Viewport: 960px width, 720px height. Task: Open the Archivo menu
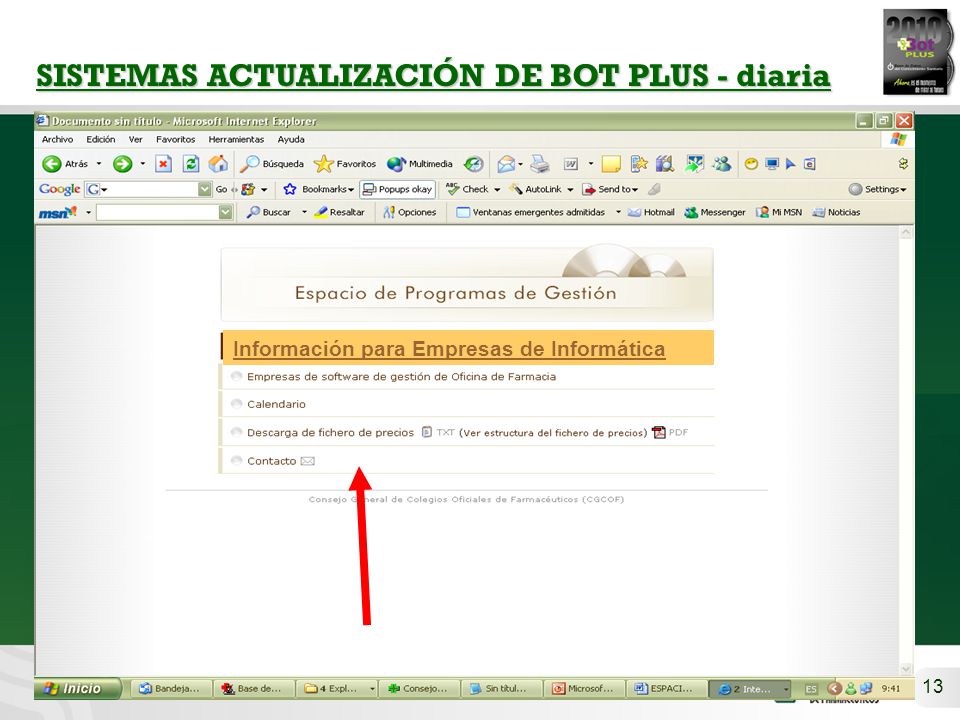click(x=58, y=140)
